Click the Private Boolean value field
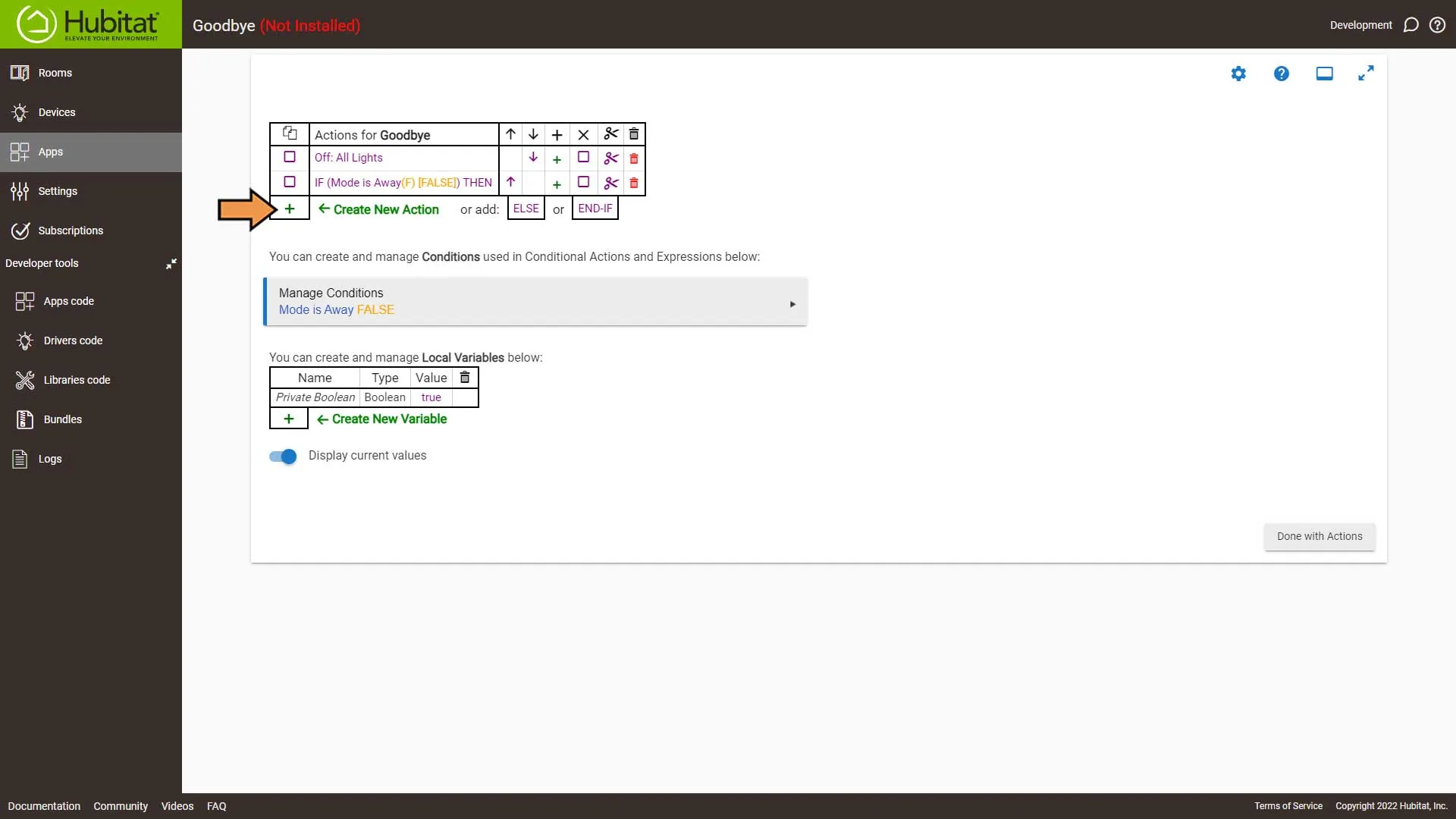1456x819 pixels. 431,397
